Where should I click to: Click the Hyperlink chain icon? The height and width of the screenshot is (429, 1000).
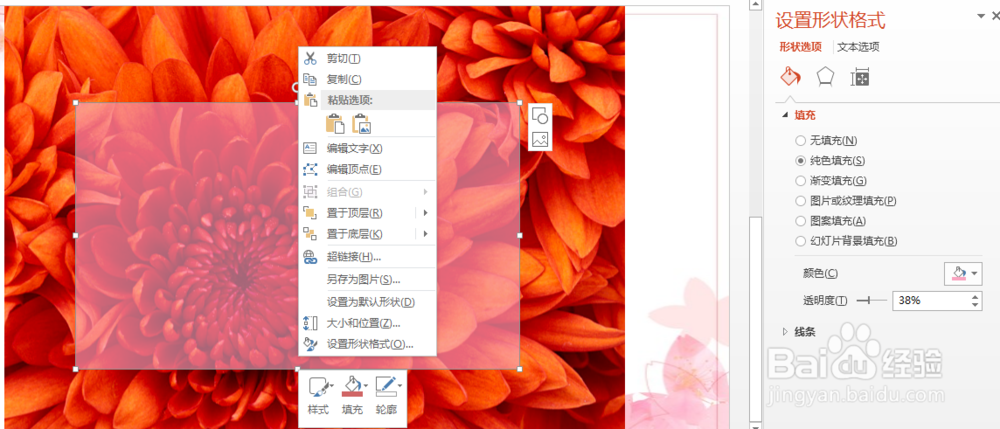310,257
